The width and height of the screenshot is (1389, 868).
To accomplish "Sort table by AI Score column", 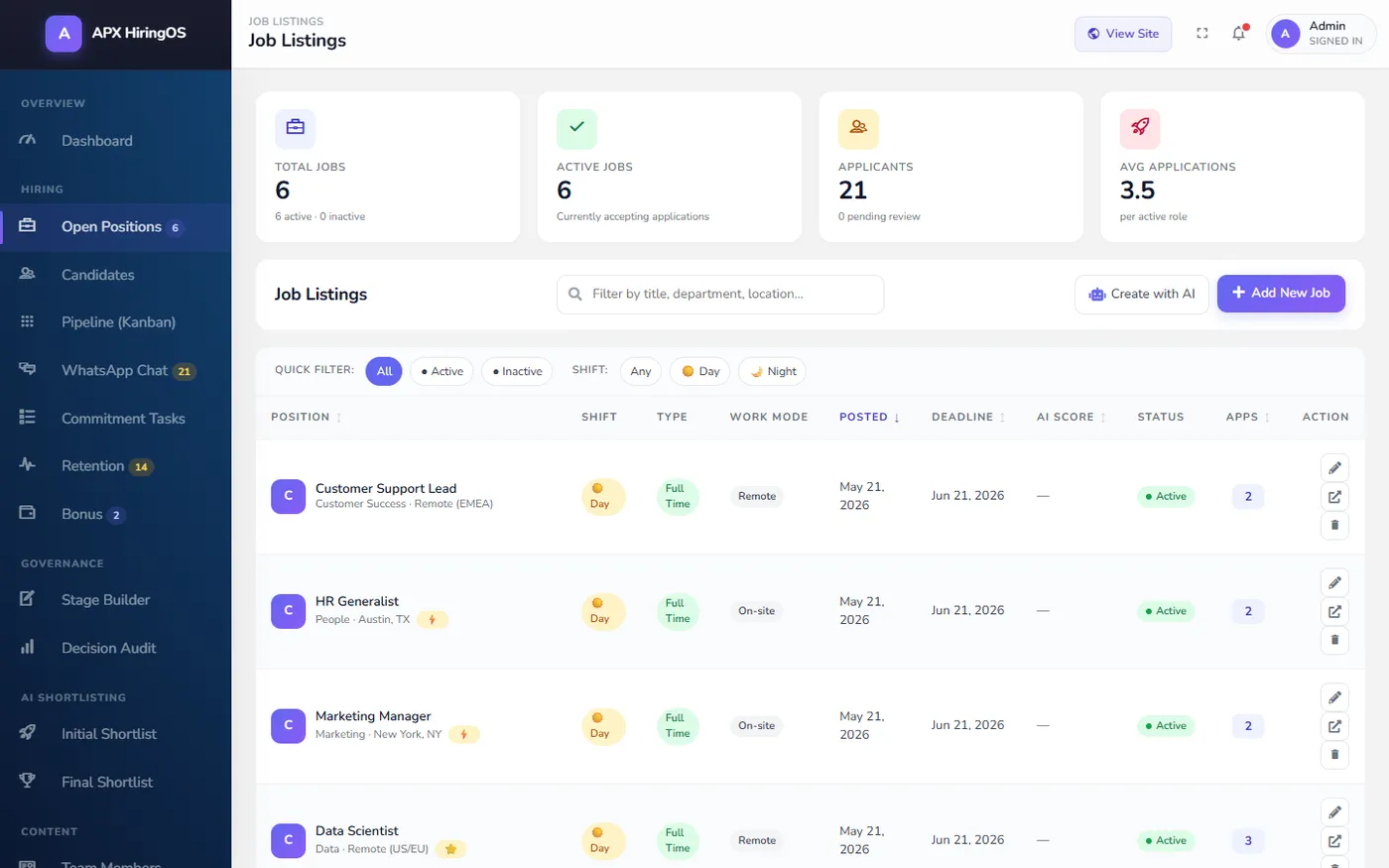I will [x=1072, y=418].
